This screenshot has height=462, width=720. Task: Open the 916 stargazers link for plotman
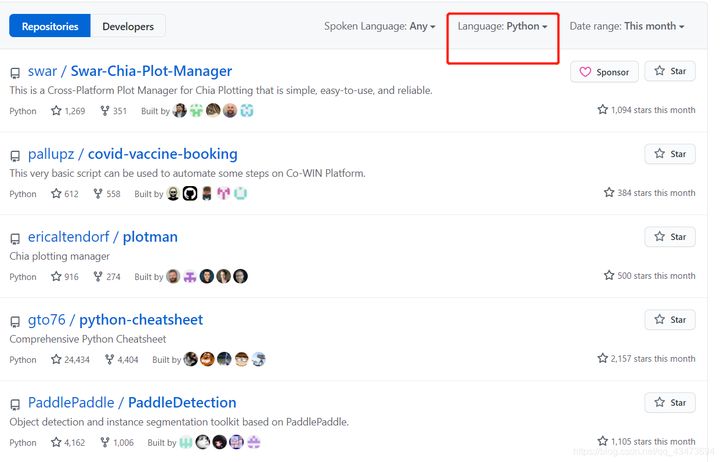65,276
